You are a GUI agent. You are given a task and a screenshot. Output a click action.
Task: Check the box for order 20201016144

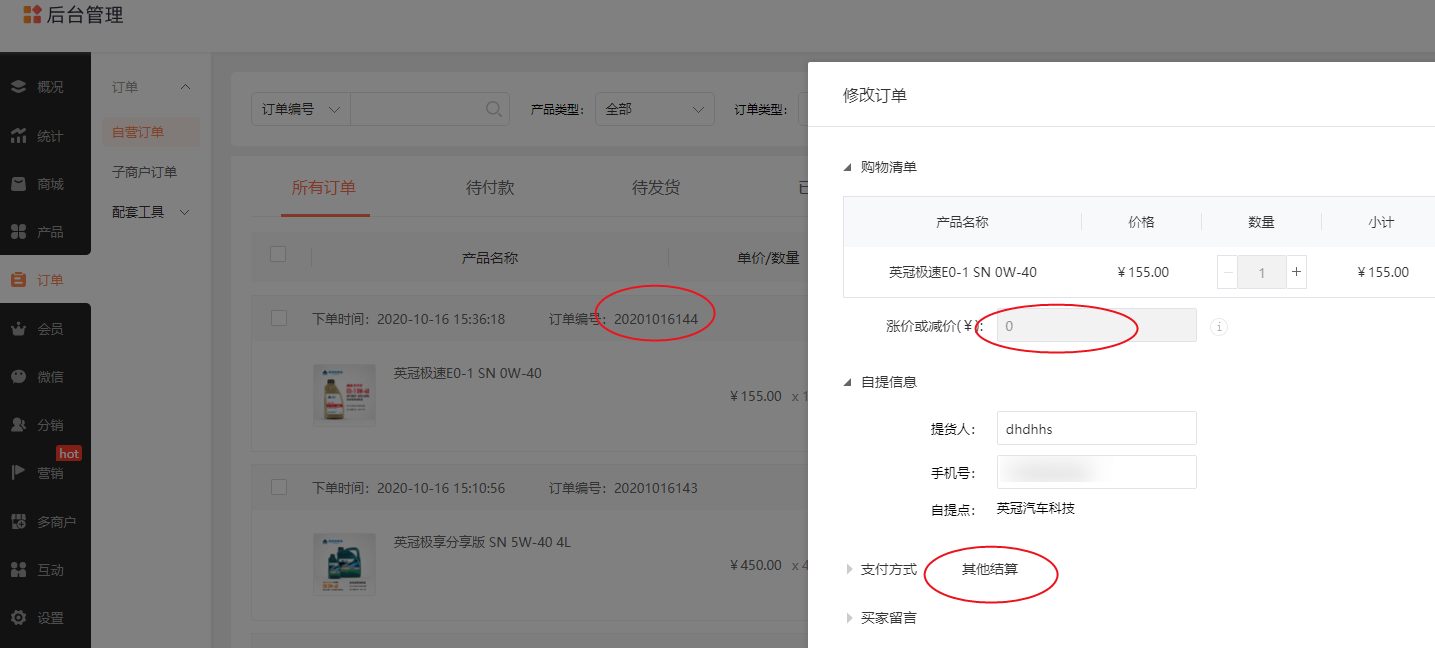tap(279, 318)
